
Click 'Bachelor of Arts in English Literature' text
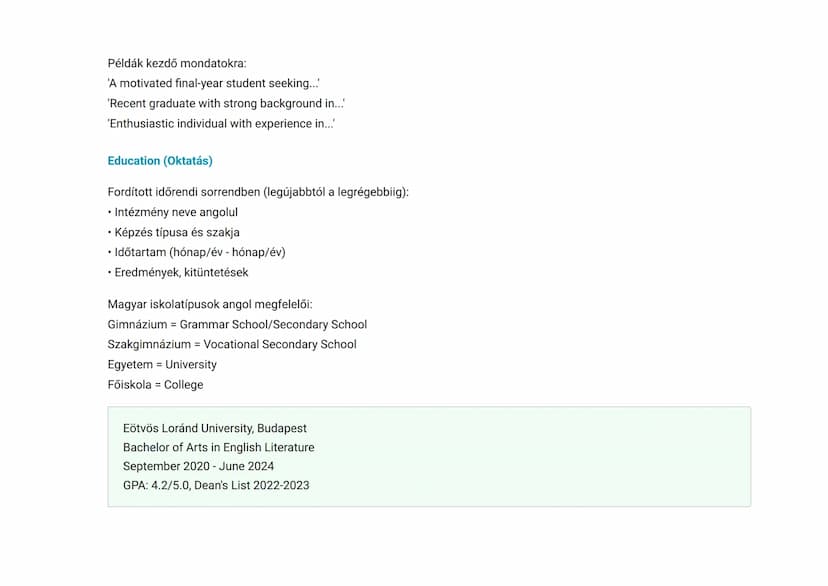tap(218, 447)
